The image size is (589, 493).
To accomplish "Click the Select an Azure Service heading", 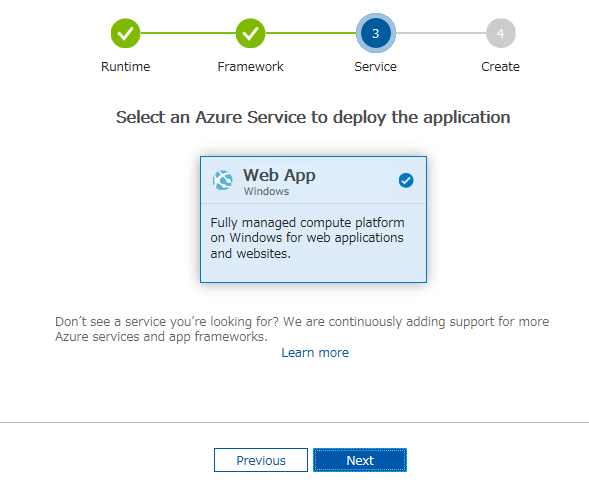I will pos(313,117).
